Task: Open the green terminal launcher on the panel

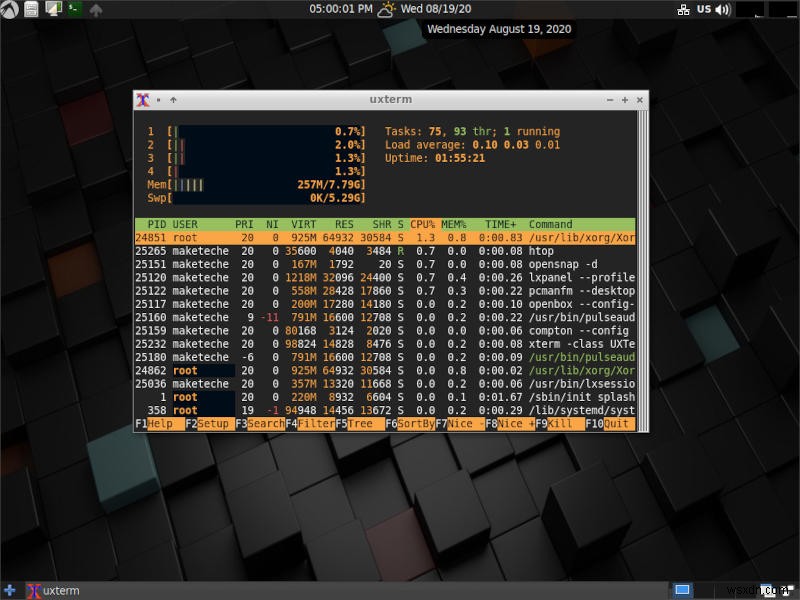Action: (74, 9)
